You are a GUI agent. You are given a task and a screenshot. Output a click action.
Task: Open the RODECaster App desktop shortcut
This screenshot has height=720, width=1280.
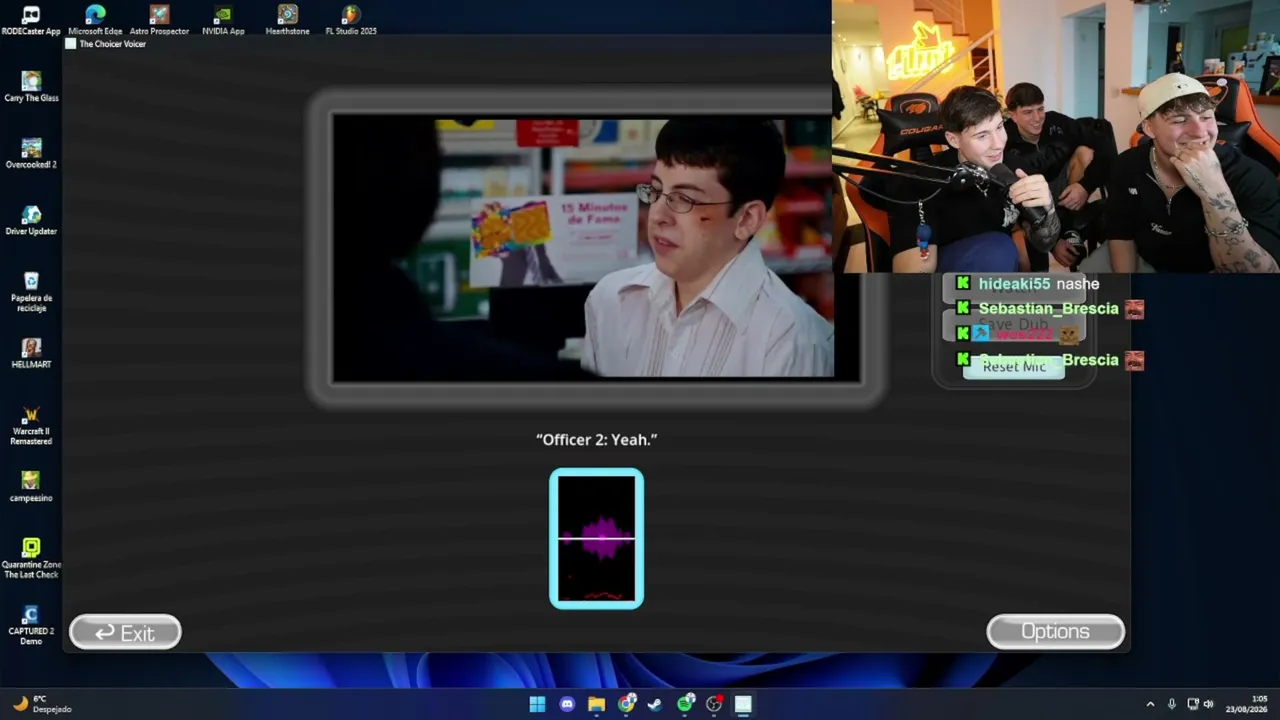click(31, 20)
